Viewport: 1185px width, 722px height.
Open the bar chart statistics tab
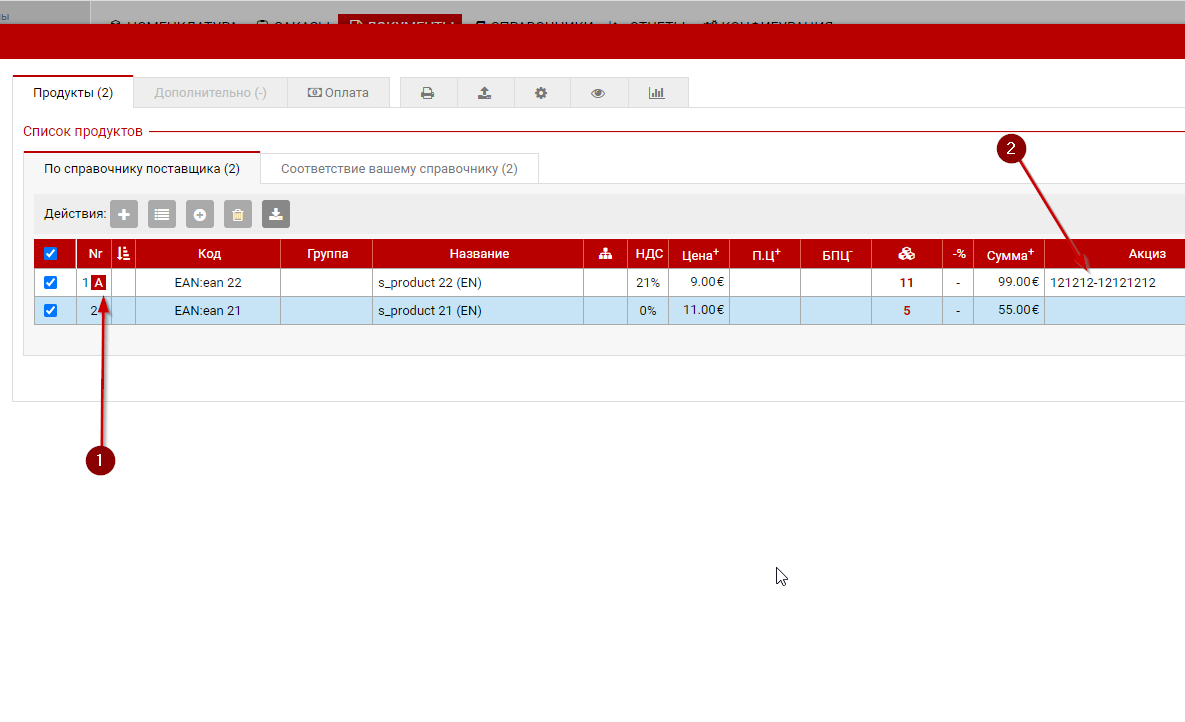[x=656, y=93]
